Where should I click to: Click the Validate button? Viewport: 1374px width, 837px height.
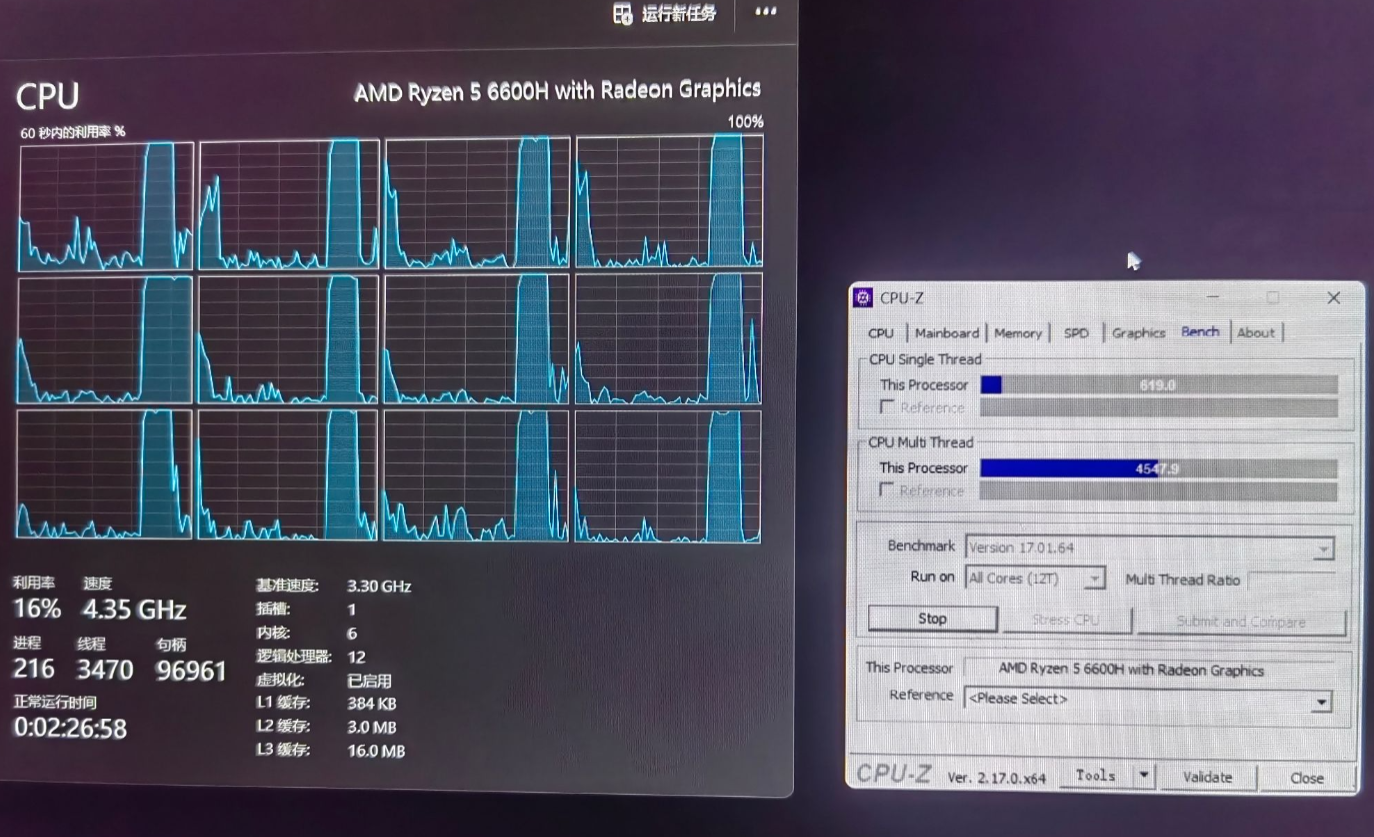(1207, 777)
